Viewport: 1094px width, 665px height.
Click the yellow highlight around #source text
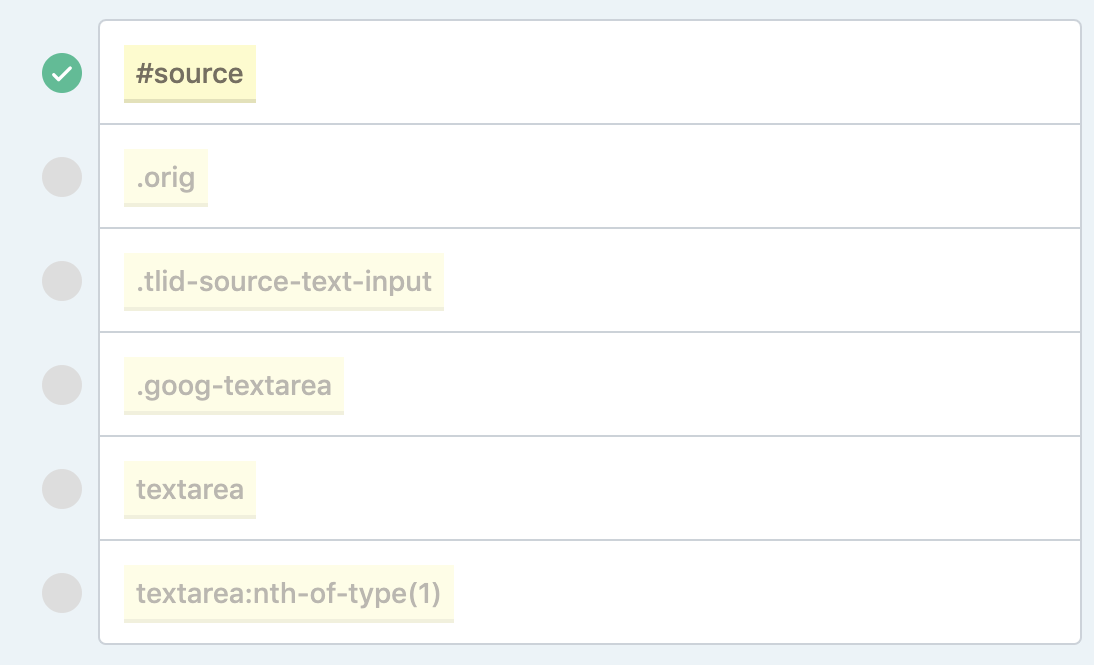coord(190,74)
